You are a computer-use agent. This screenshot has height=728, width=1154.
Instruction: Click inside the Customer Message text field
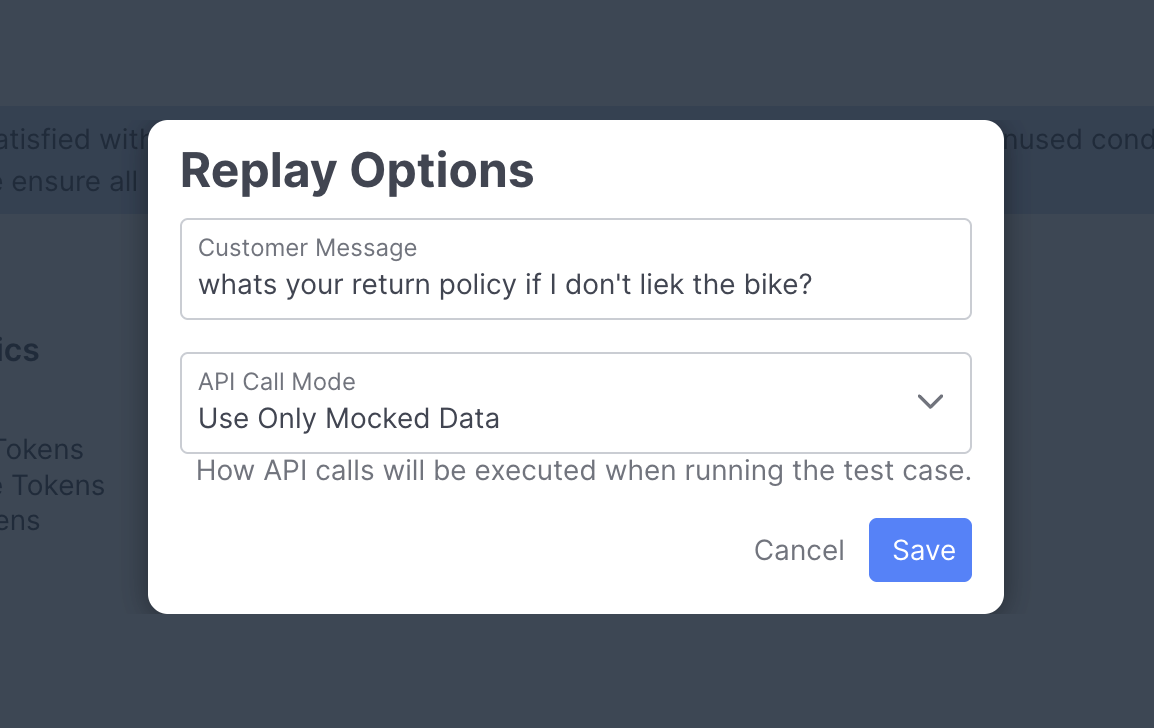[575, 284]
